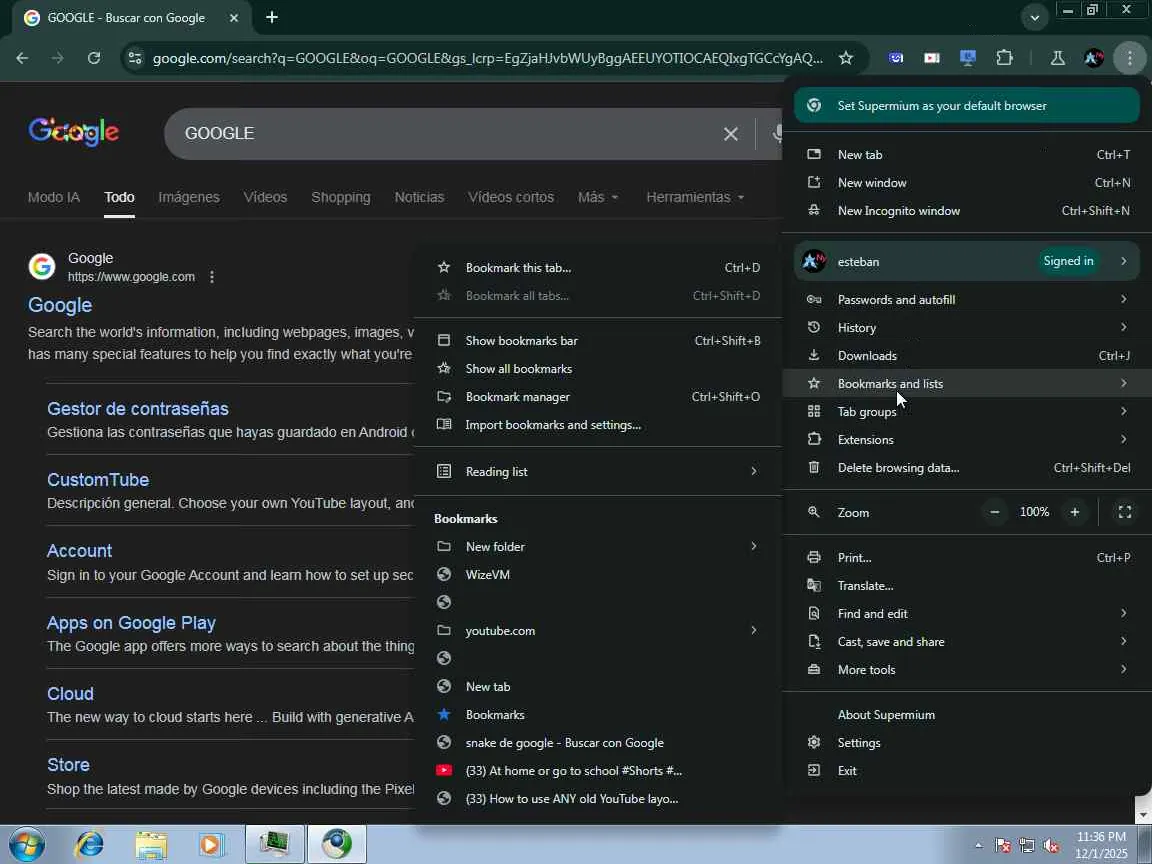Open the Gestor de contraseñas link
1152x864 pixels.
[138, 408]
